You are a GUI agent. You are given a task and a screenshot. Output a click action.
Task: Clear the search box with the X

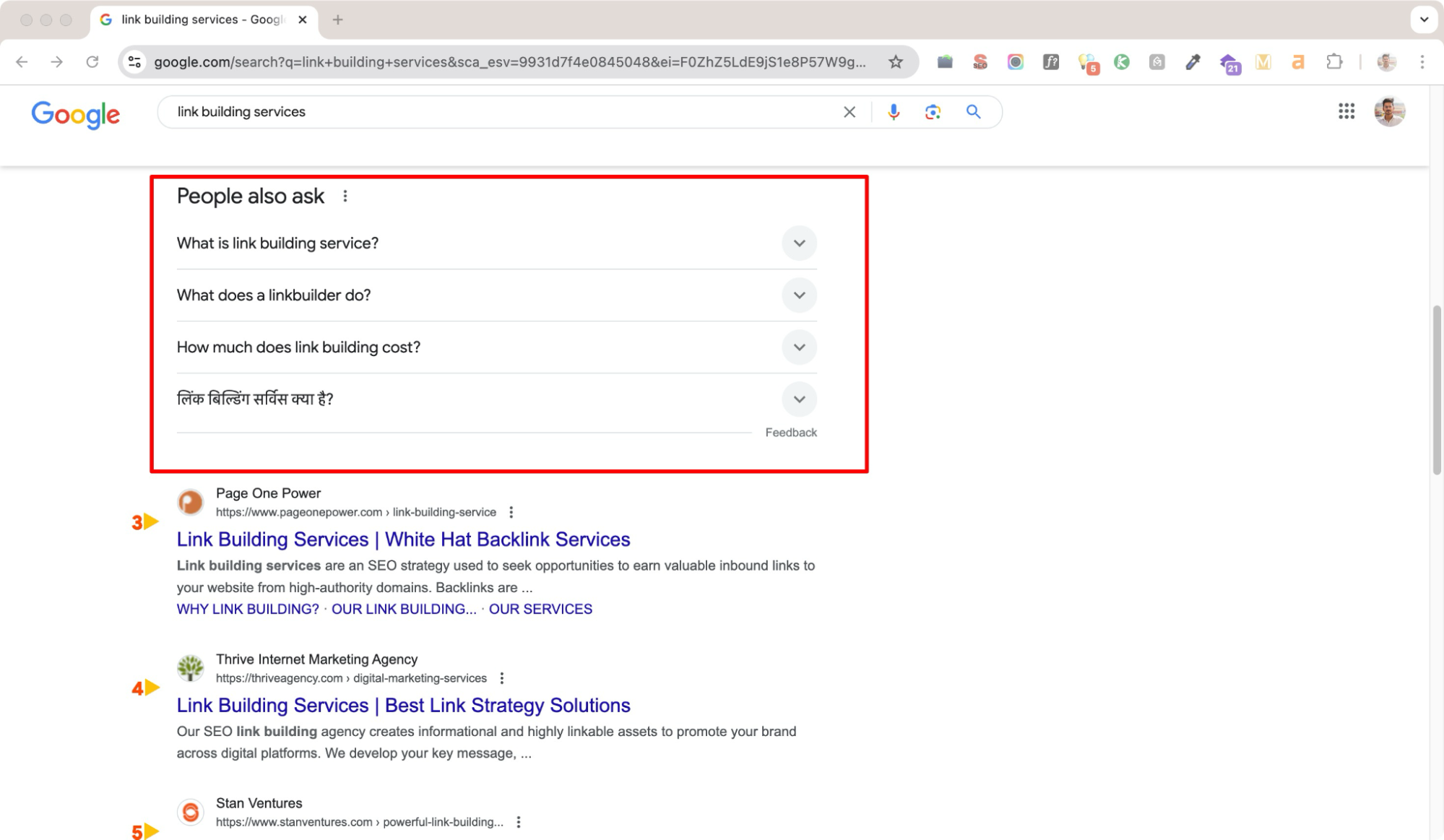(x=849, y=112)
